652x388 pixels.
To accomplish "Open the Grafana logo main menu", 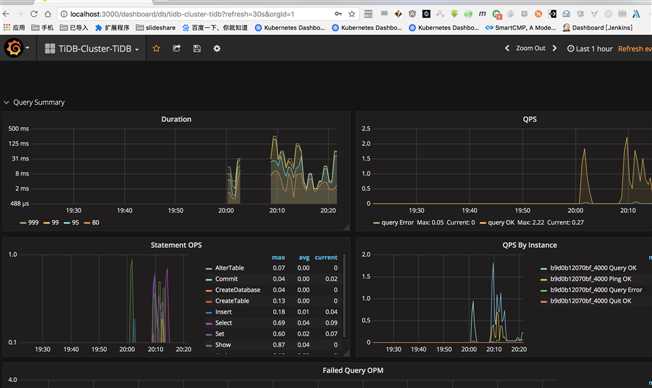I will 13,48.
